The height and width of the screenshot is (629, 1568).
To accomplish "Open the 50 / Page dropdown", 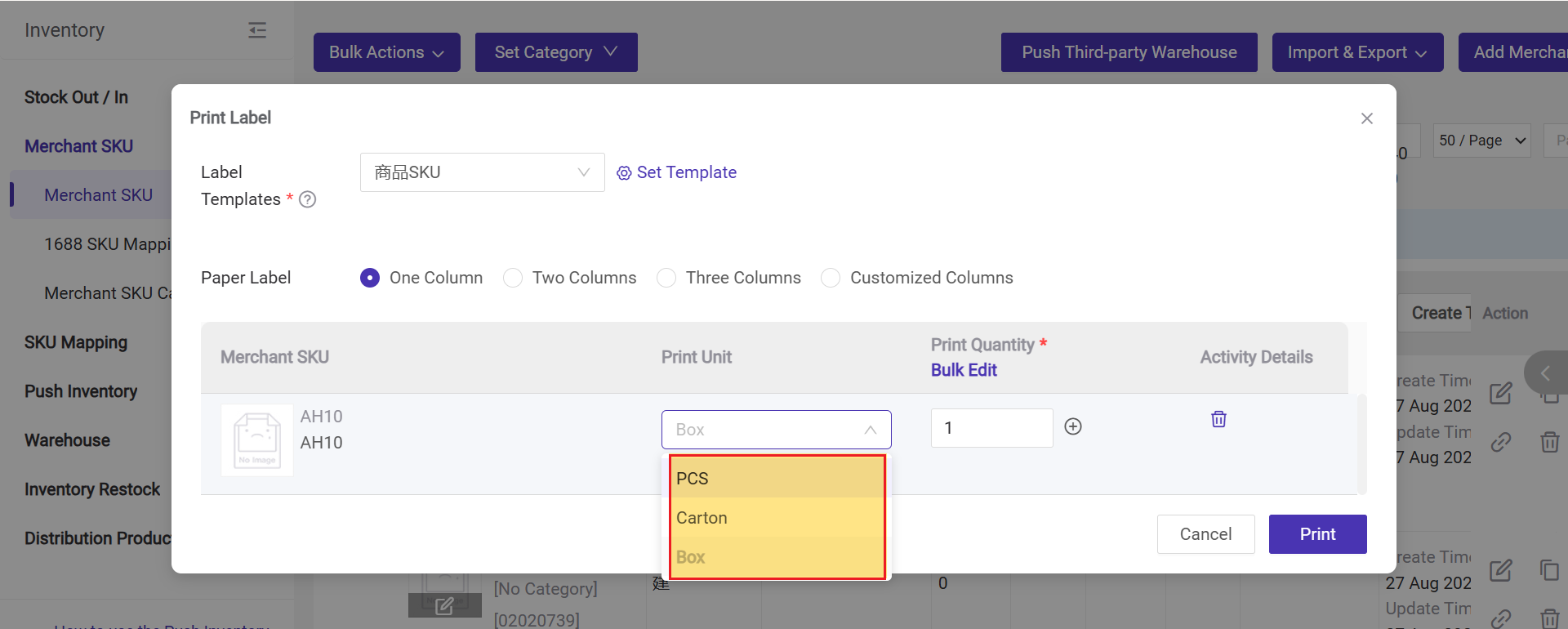I will pyautogui.click(x=1481, y=141).
